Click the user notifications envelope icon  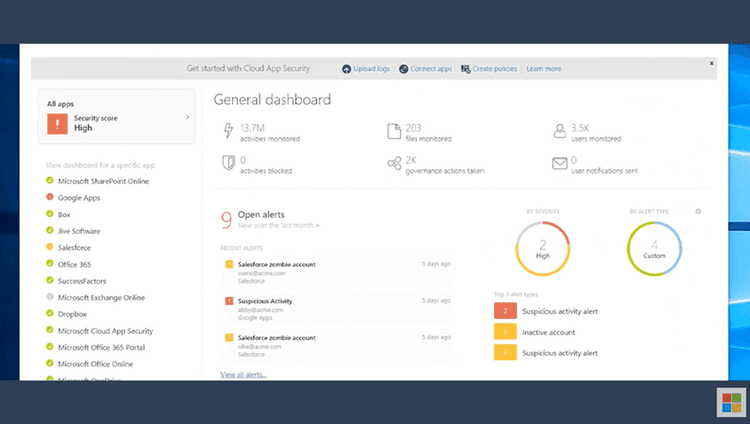559,163
